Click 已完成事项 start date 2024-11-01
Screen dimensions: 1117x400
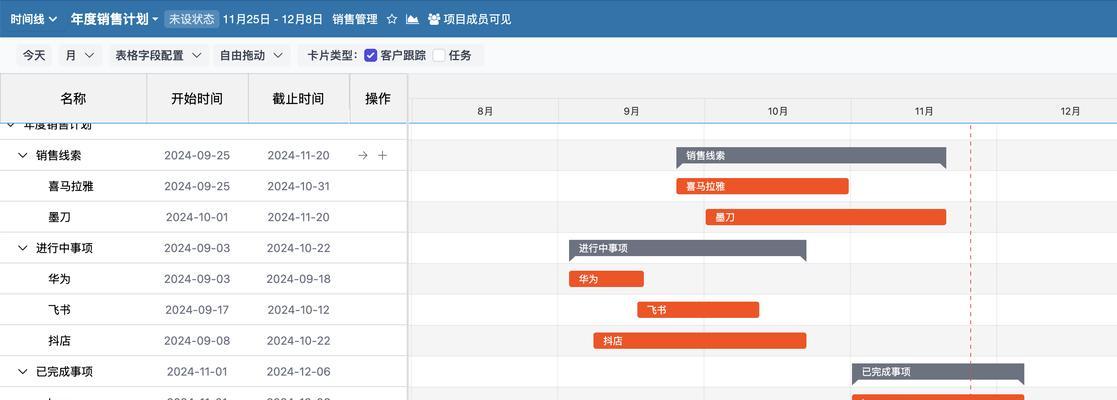(197, 372)
